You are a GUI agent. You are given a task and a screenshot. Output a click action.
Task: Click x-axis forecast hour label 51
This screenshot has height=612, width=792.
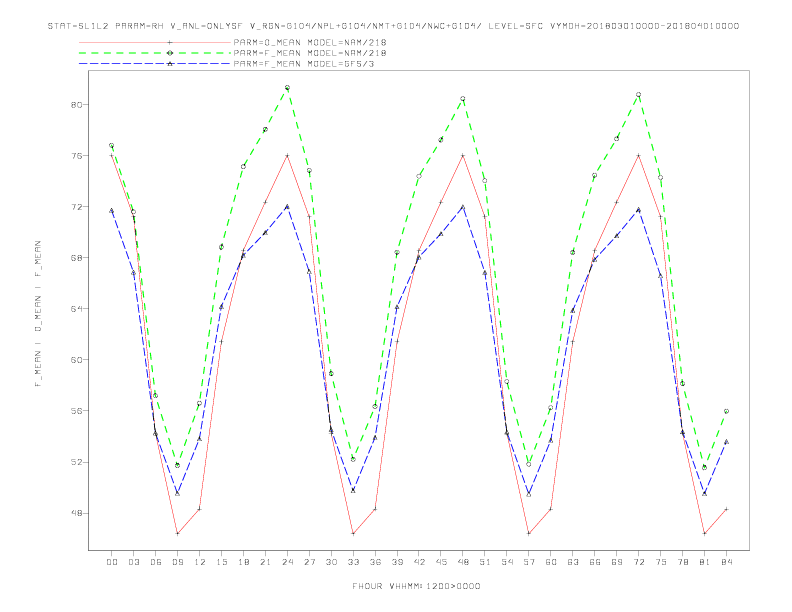tap(485, 562)
